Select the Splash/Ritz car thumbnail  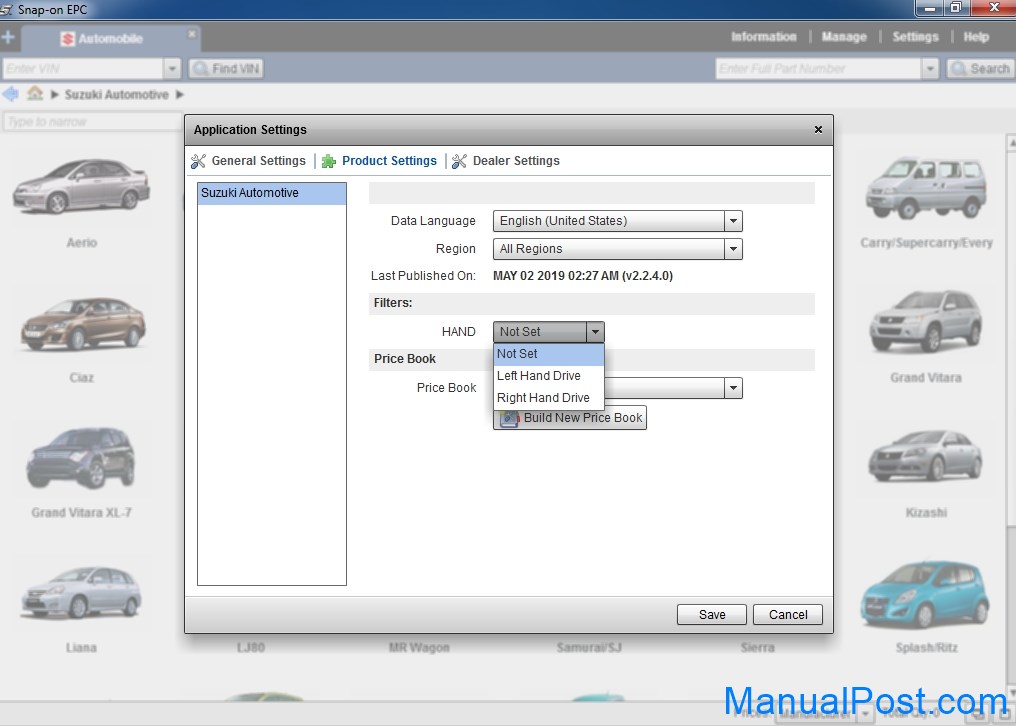[x=925, y=594]
